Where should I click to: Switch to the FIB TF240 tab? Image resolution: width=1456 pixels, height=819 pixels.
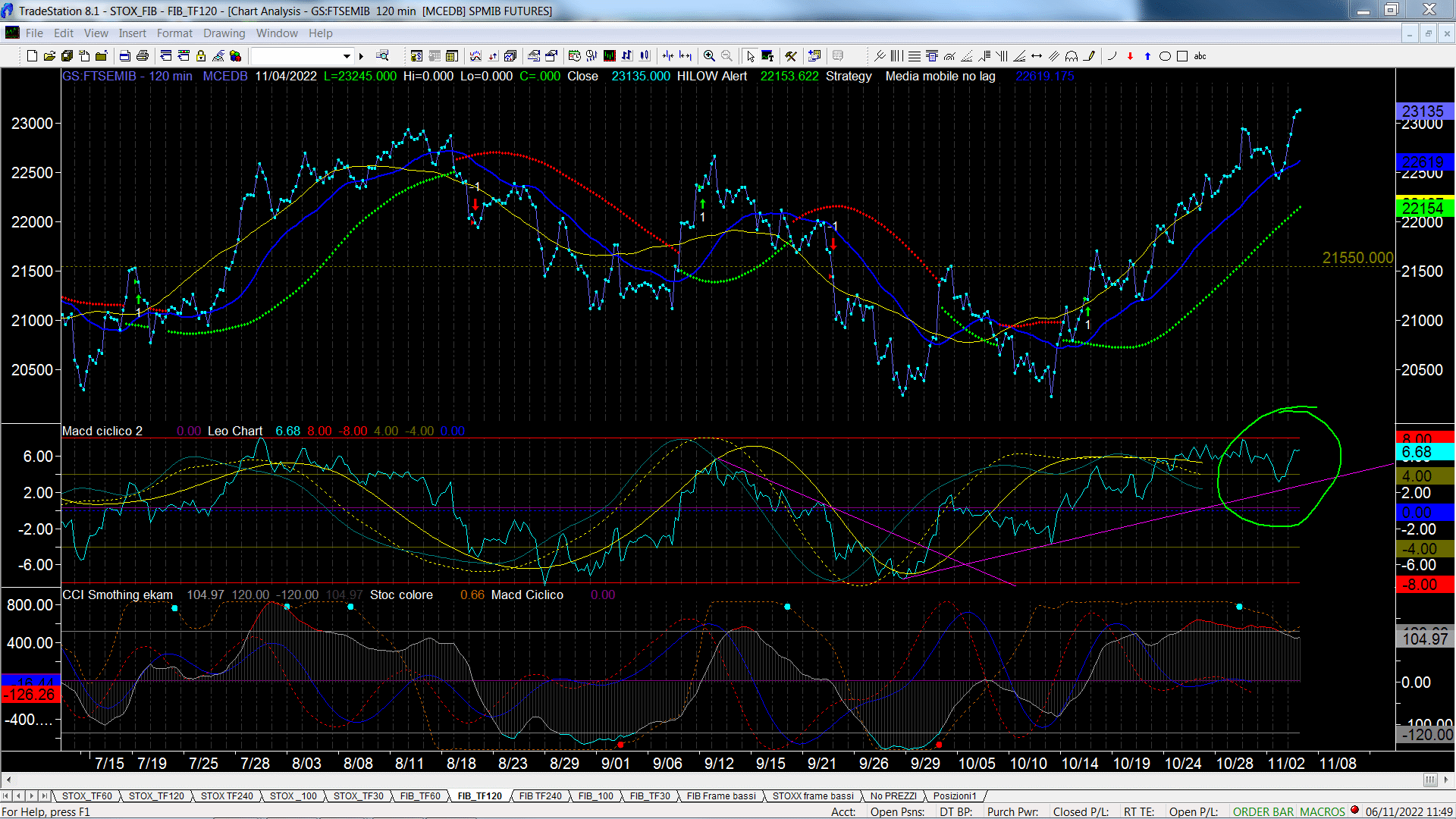coord(541,796)
